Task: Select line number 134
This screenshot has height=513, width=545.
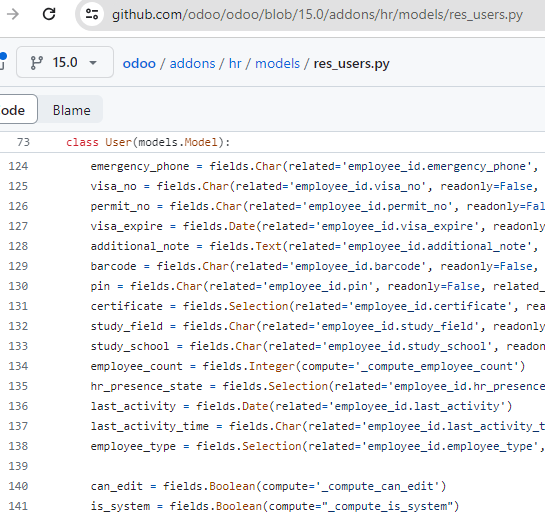Action: [x=18, y=366]
